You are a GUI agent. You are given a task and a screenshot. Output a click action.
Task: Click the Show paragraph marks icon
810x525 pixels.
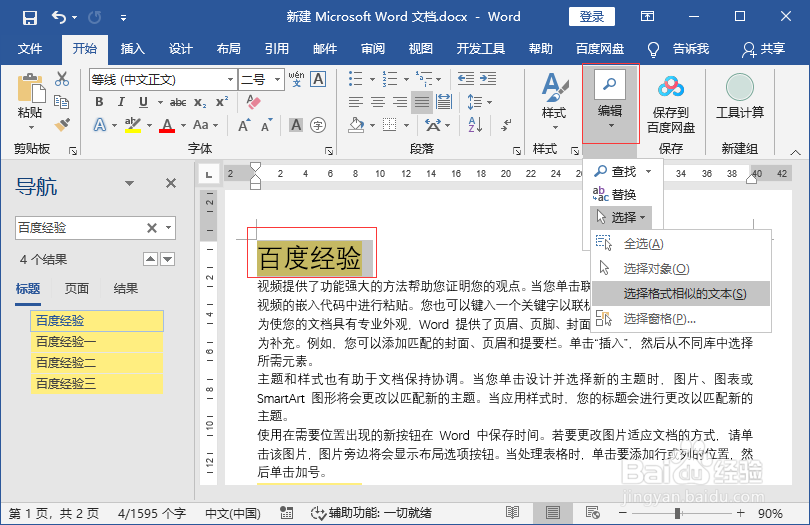pos(506,125)
